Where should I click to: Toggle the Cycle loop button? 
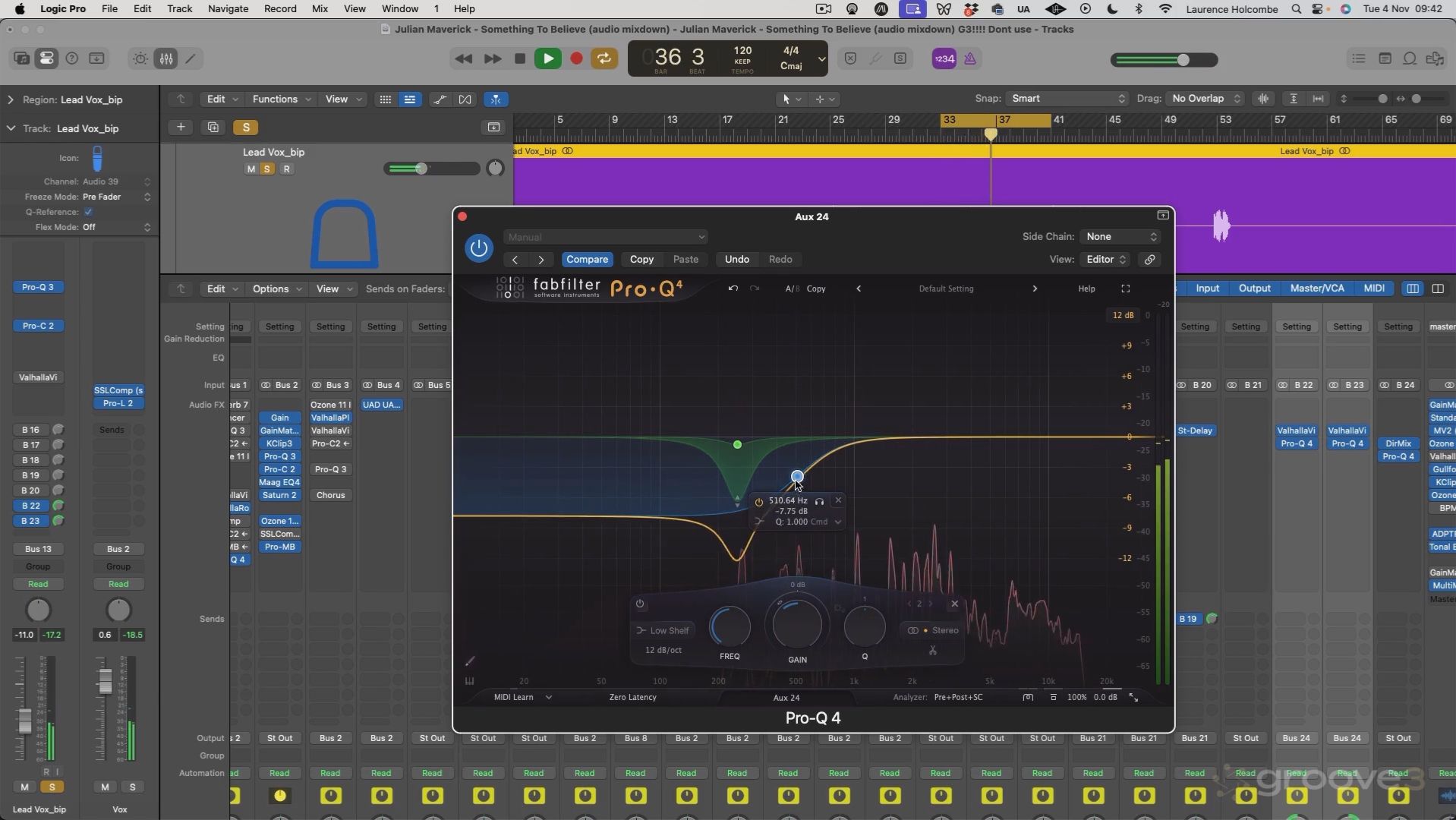coord(604,58)
